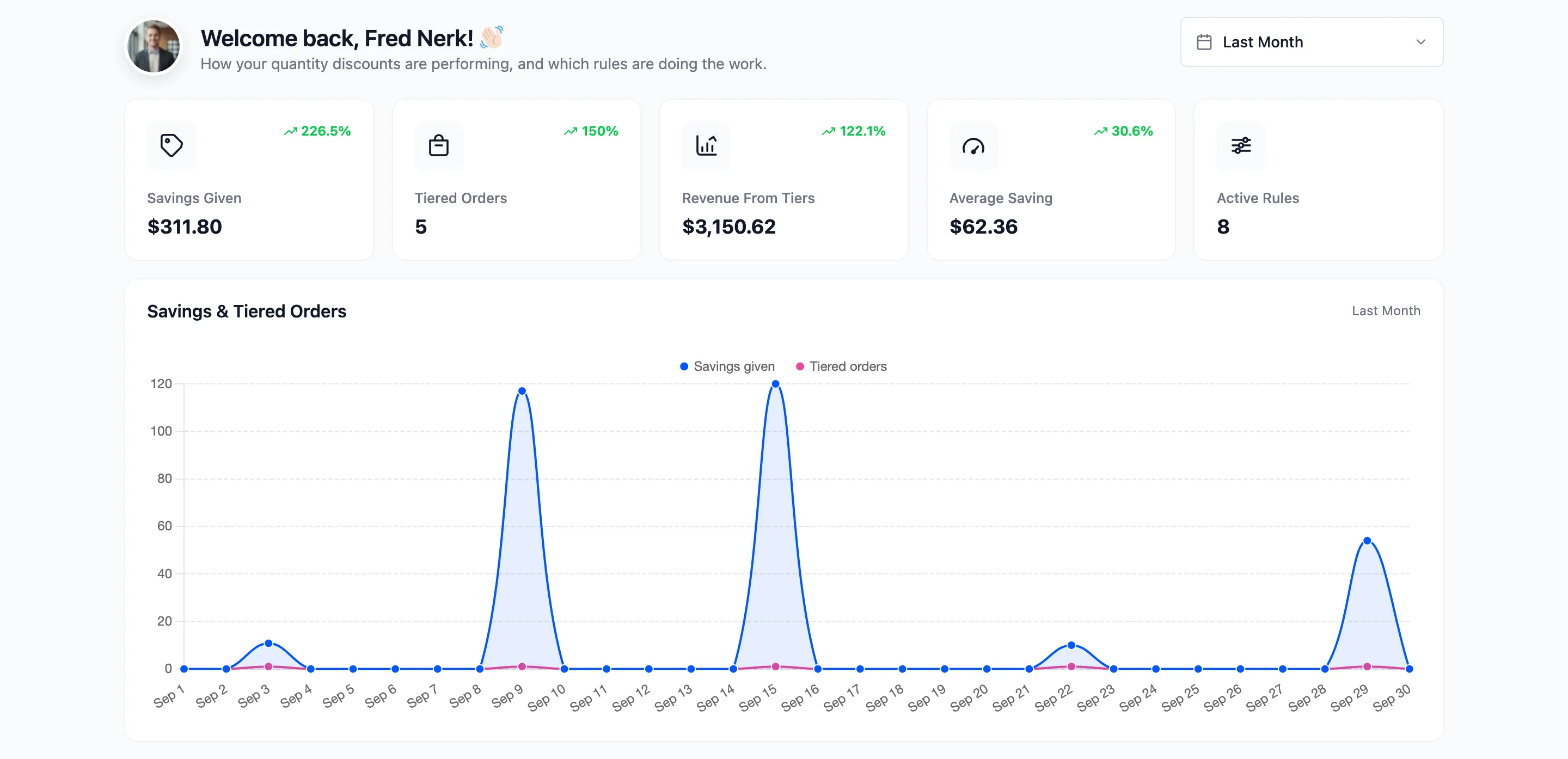The image size is (1568, 759).
Task: Click the Sep 22 savings data point
Action: (1071, 645)
